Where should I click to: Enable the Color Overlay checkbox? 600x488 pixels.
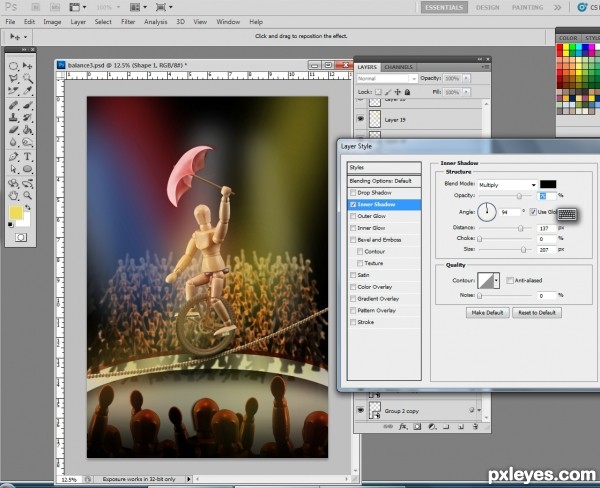point(353,287)
